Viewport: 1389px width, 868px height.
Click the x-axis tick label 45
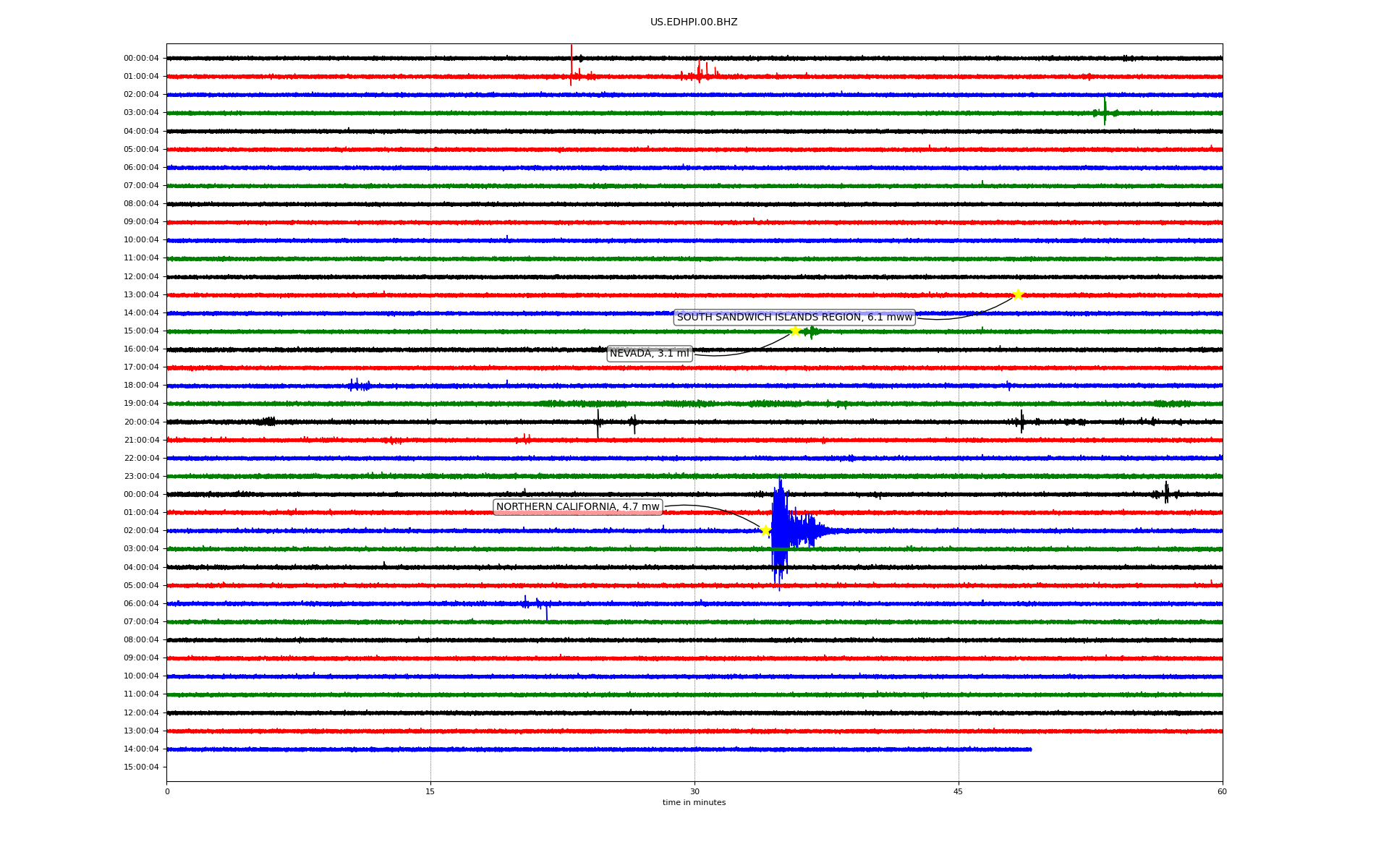tap(959, 792)
